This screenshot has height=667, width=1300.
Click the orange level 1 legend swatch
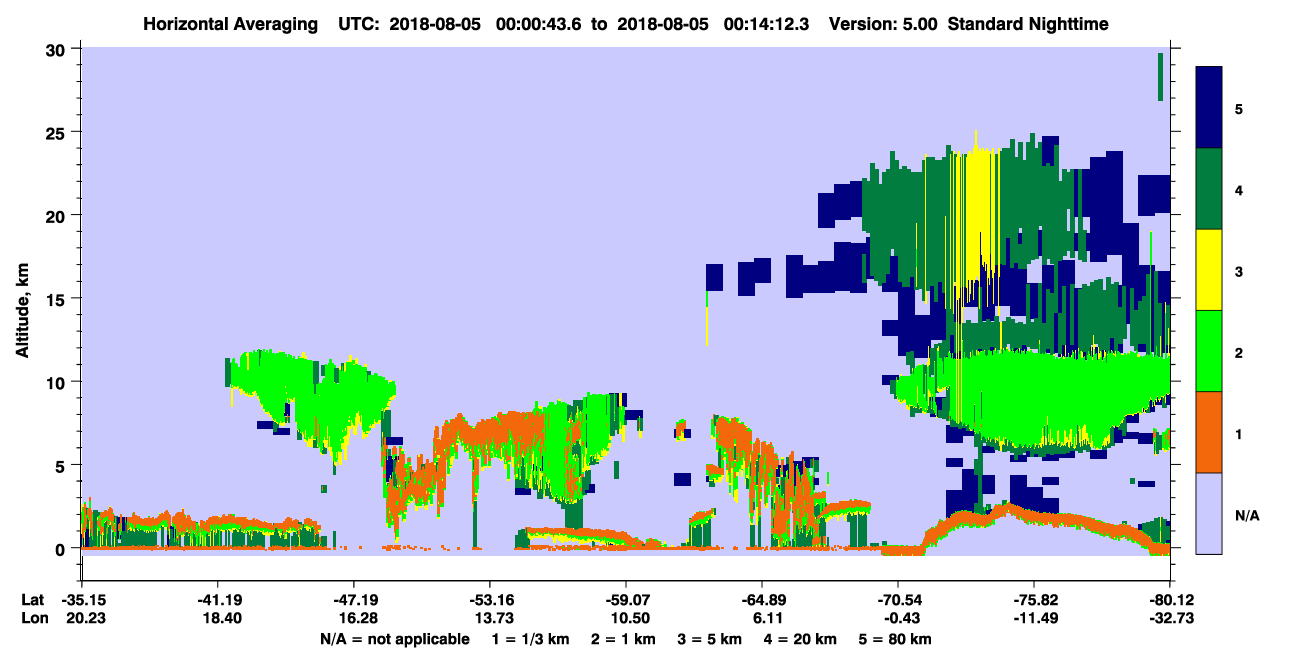tap(1209, 432)
